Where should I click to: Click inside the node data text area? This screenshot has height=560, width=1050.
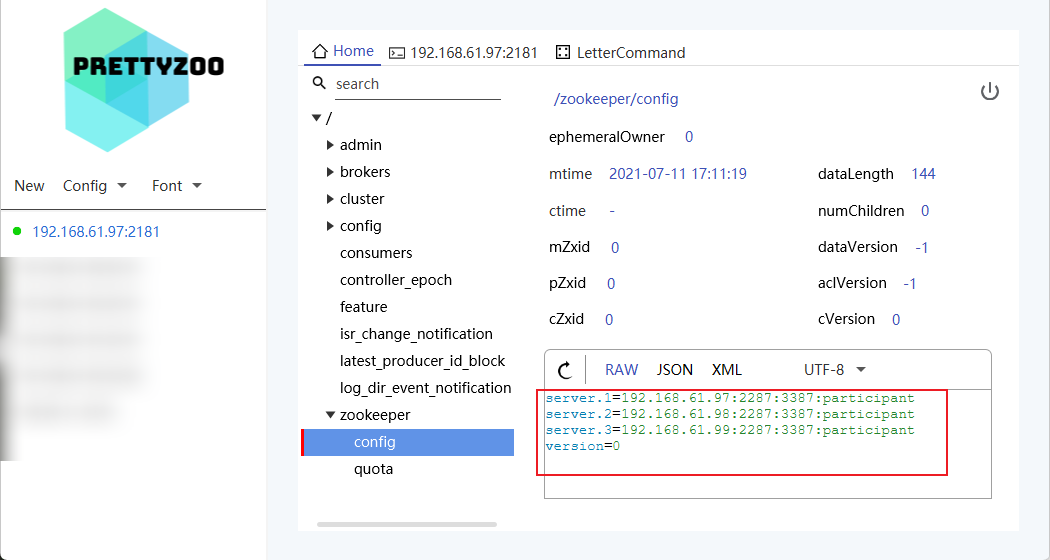pyautogui.click(x=767, y=443)
